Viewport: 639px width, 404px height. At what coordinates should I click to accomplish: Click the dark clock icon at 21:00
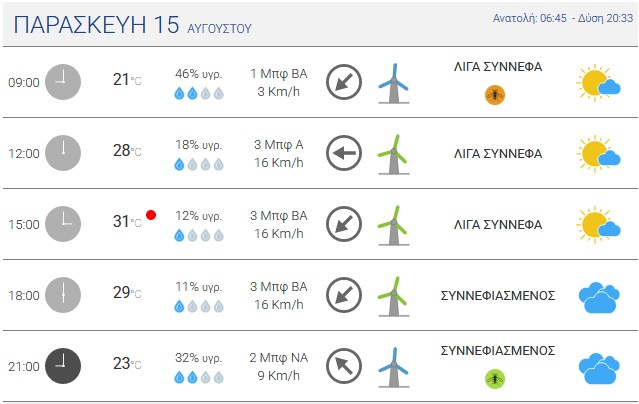63,366
